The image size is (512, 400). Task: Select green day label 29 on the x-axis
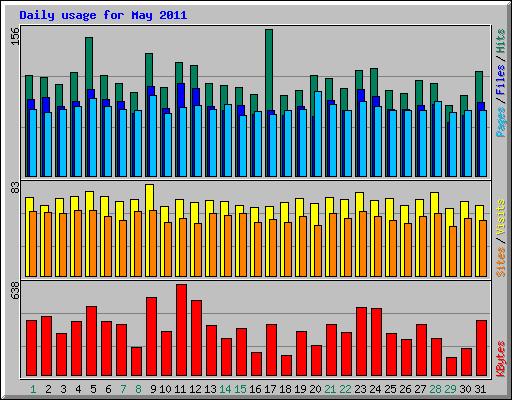click(450, 389)
